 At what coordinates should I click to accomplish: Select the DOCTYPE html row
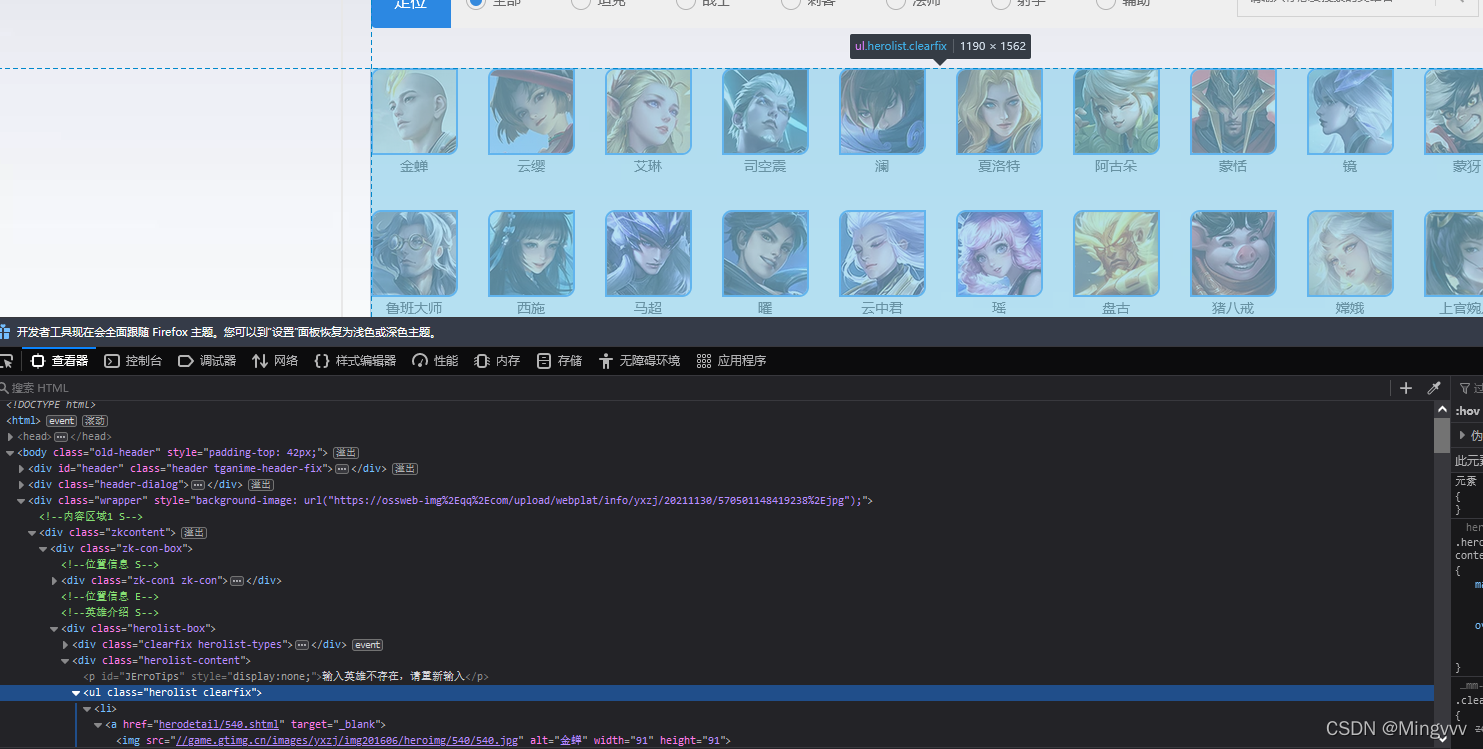tap(717, 405)
